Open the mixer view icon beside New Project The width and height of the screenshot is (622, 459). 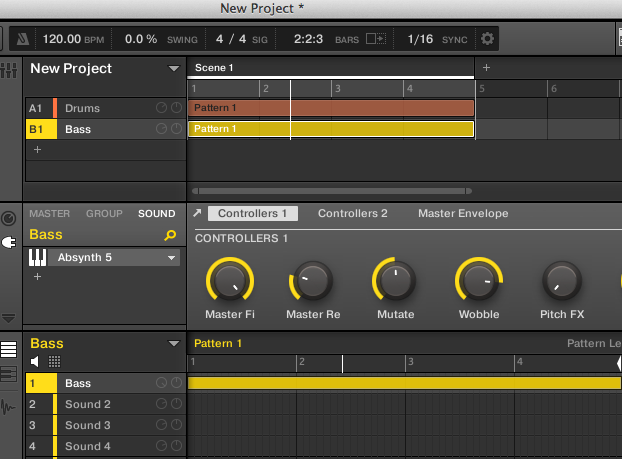[9, 70]
